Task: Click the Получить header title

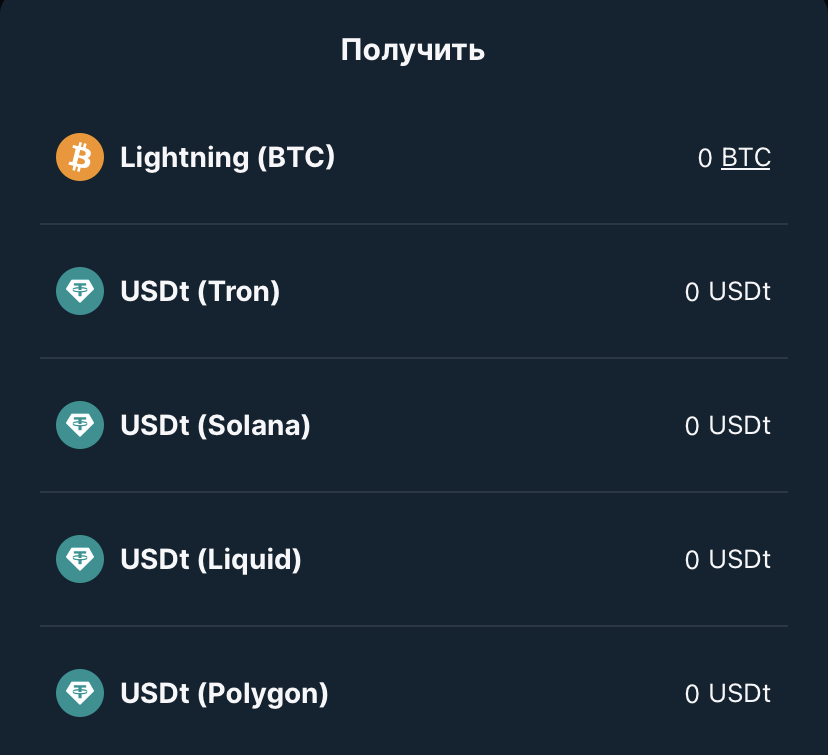Action: (x=412, y=50)
